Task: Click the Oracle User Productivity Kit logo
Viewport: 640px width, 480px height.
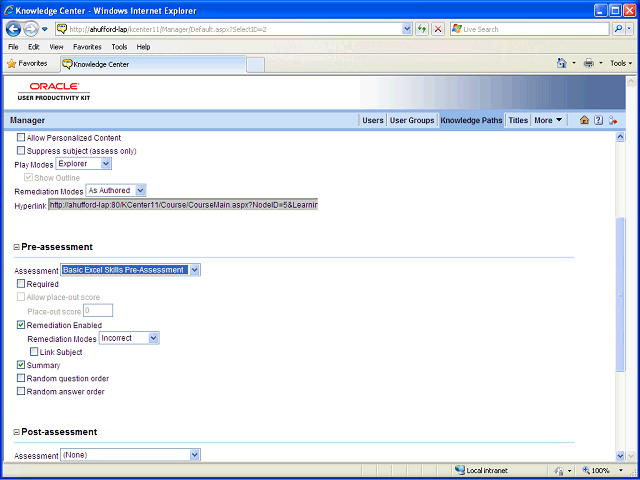Action: coord(54,92)
